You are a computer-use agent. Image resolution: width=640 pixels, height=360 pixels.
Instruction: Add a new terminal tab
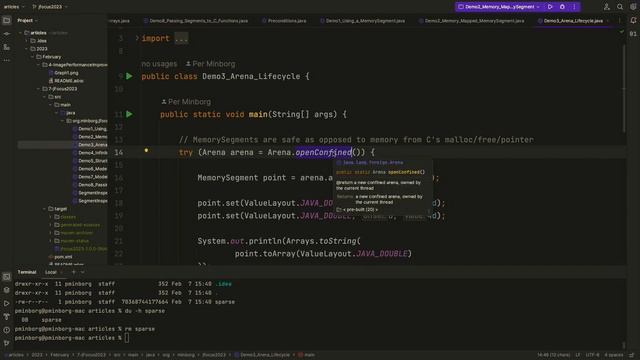tap(74, 272)
